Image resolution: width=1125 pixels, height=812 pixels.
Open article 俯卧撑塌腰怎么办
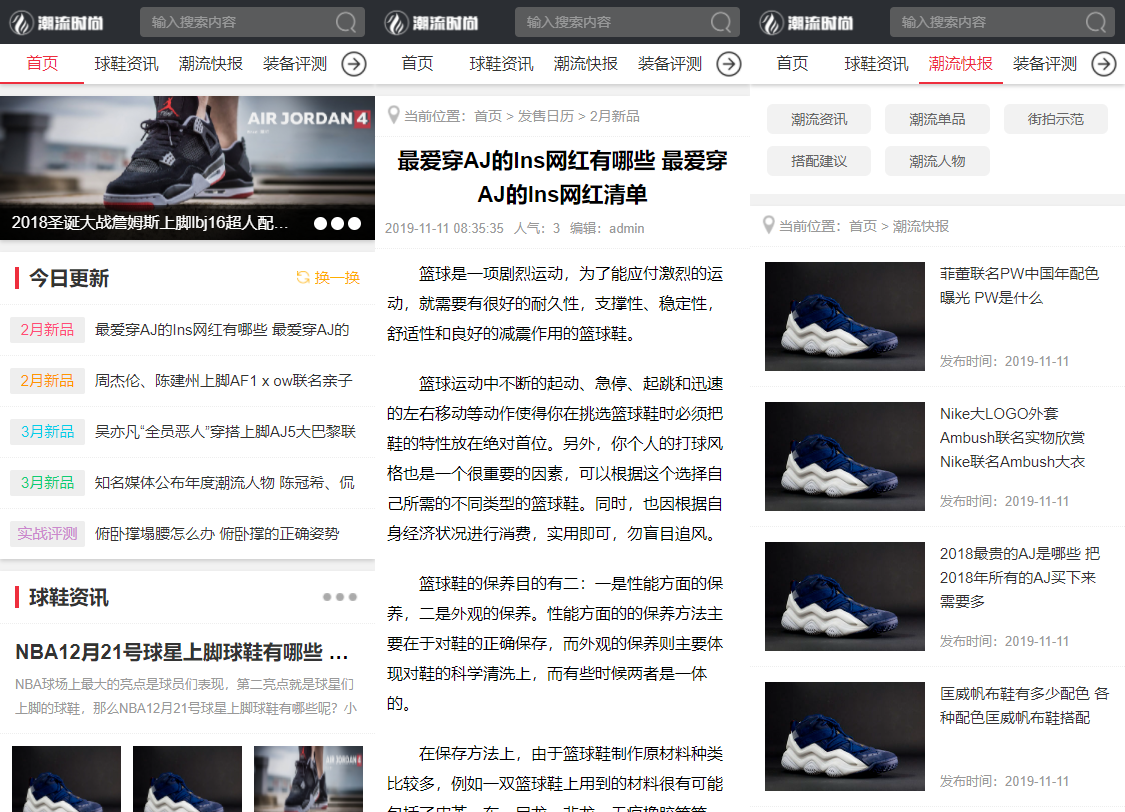click(x=217, y=533)
